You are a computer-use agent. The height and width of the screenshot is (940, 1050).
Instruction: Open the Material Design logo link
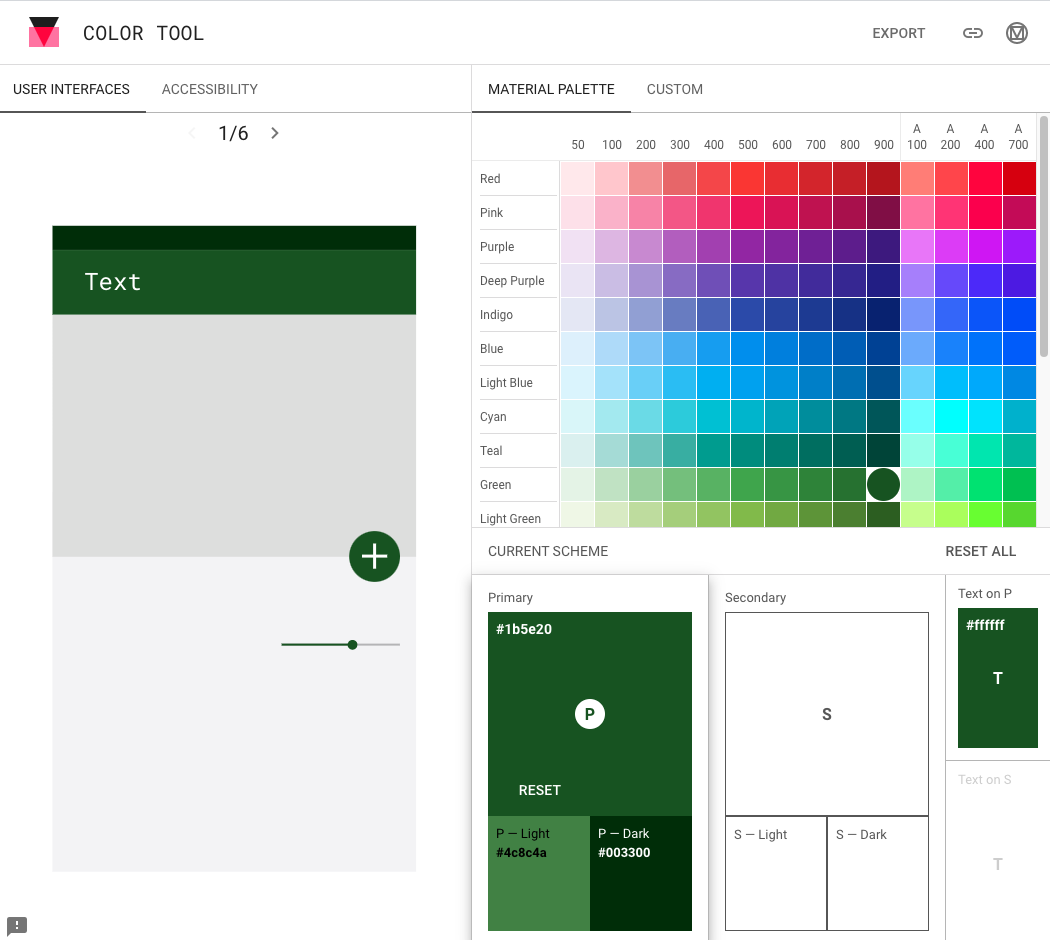pyautogui.click(x=1016, y=33)
